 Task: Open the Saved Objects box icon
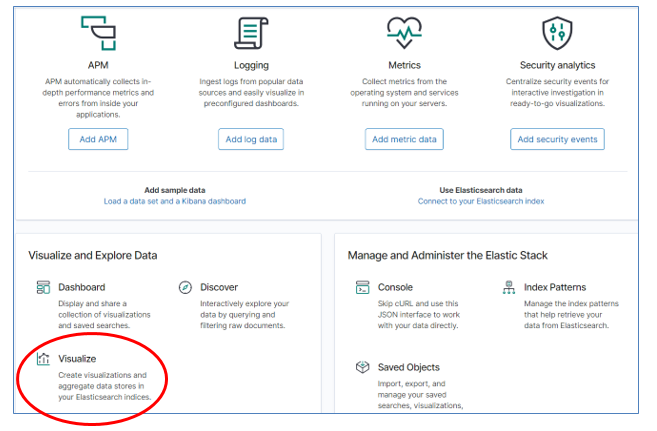362,367
